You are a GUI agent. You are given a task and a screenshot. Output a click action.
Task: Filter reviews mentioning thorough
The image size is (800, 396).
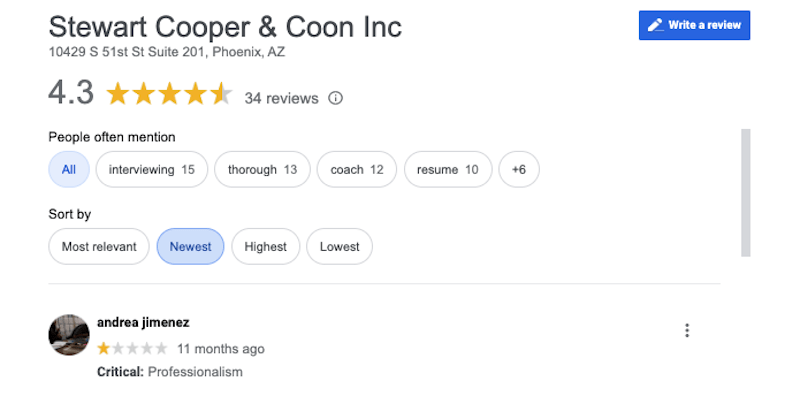[x=262, y=169]
